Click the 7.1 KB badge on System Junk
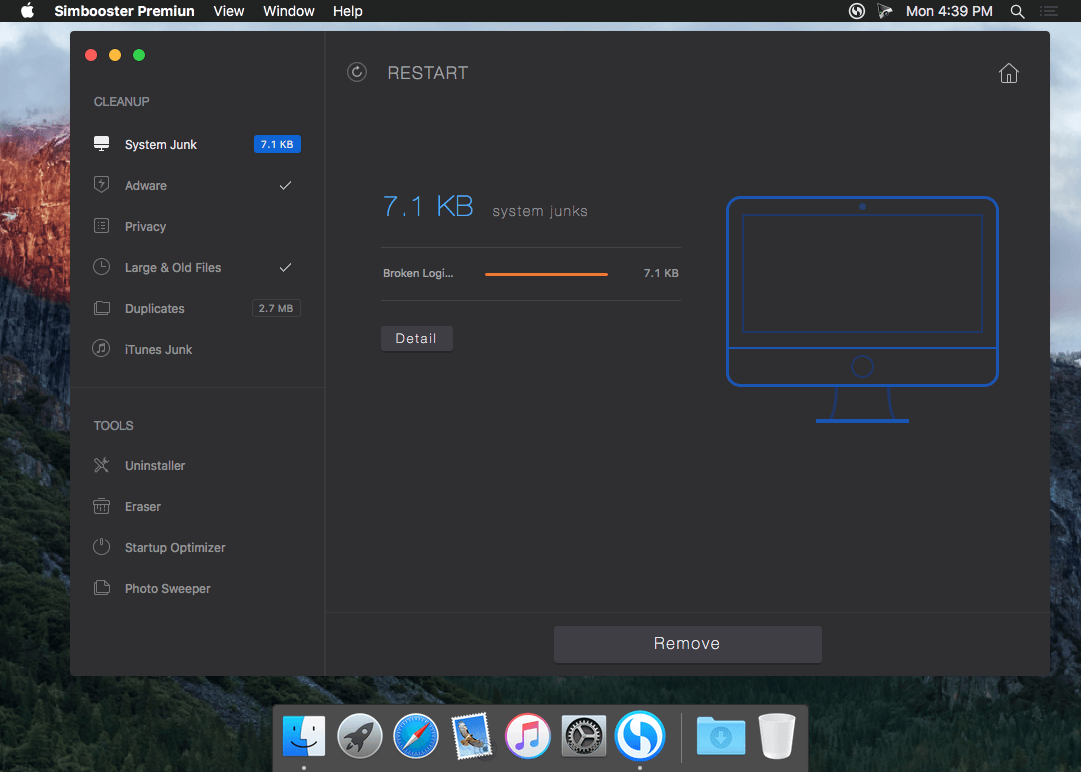Image resolution: width=1081 pixels, height=772 pixels. [277, 144]
